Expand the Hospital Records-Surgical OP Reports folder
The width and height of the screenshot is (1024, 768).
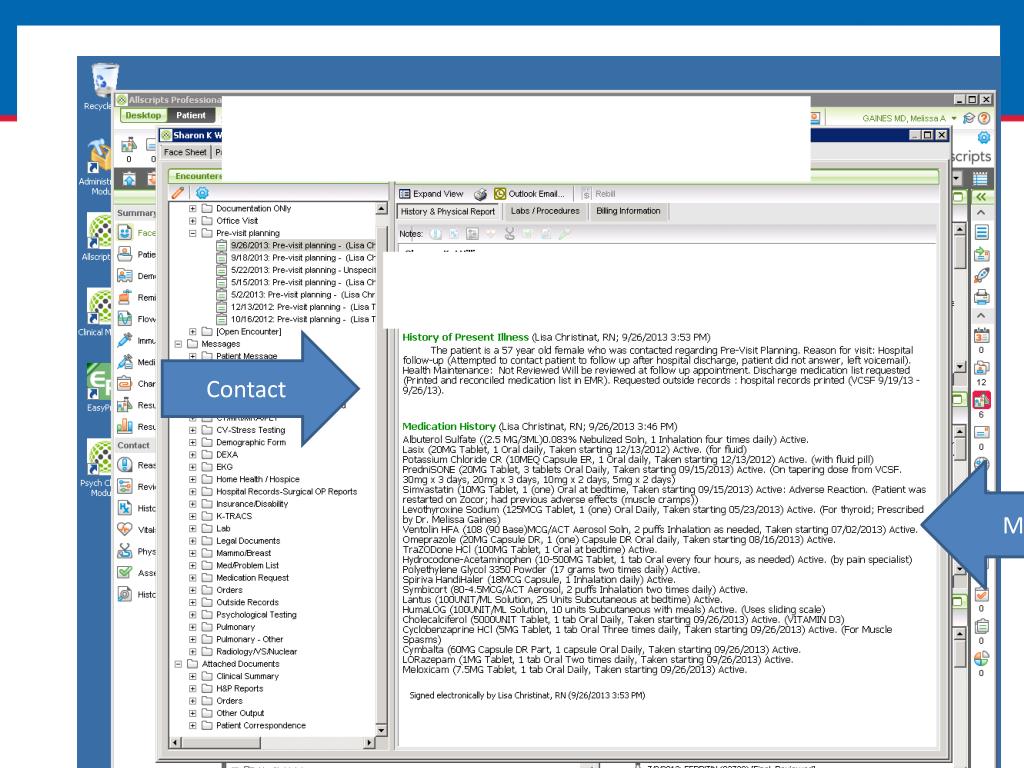click(193, 492)
